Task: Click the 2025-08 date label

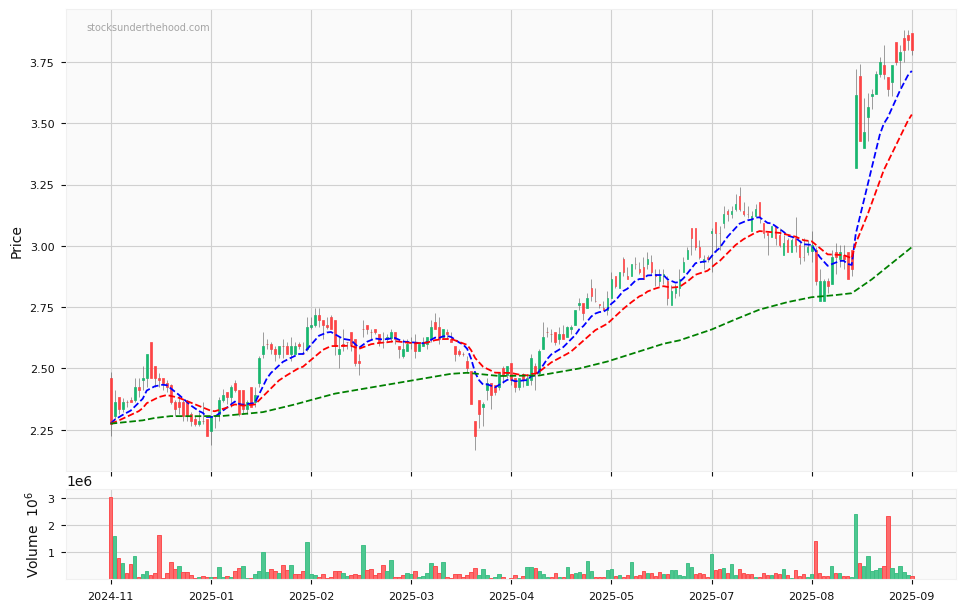Action: (x=812, y=596)
